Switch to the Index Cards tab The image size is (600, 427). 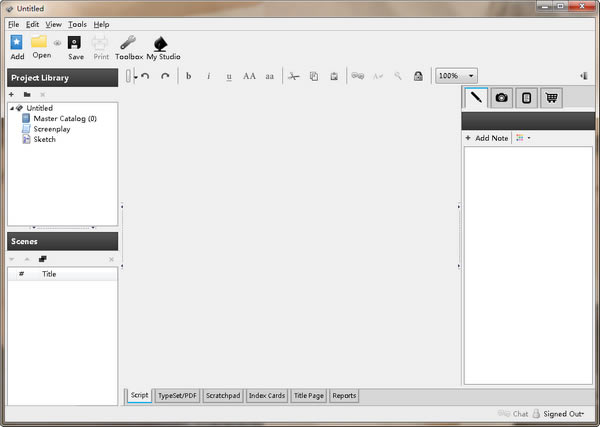[267, 396]
